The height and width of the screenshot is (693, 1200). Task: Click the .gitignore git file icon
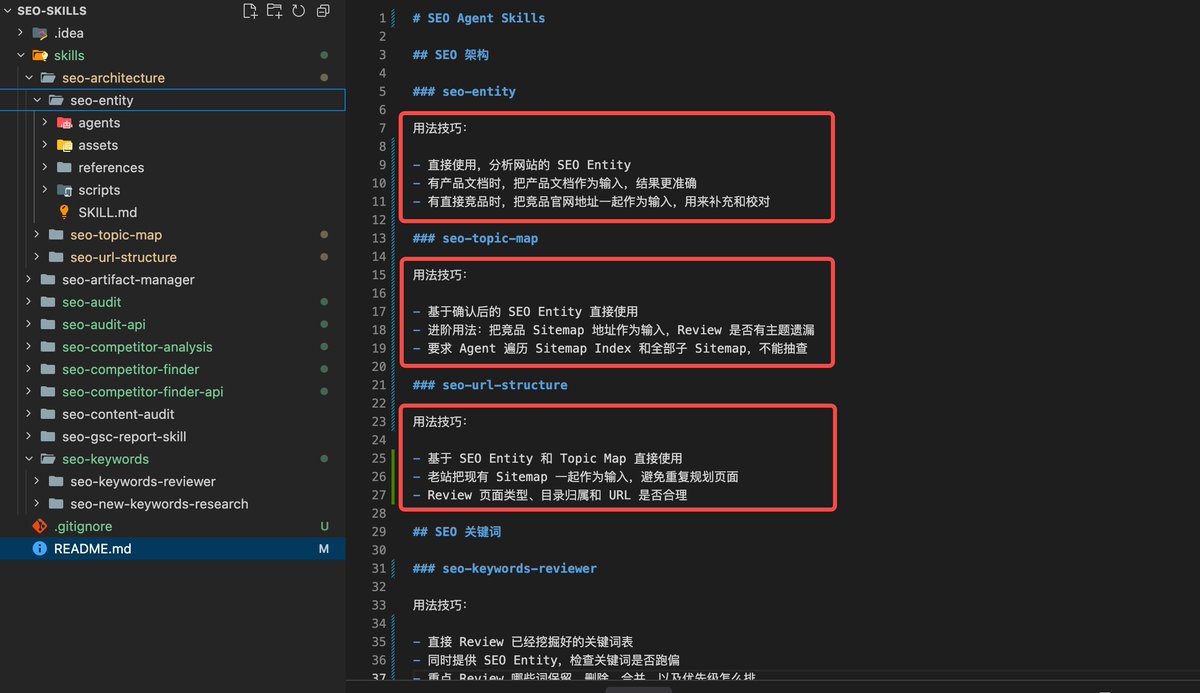click(40, 526)
